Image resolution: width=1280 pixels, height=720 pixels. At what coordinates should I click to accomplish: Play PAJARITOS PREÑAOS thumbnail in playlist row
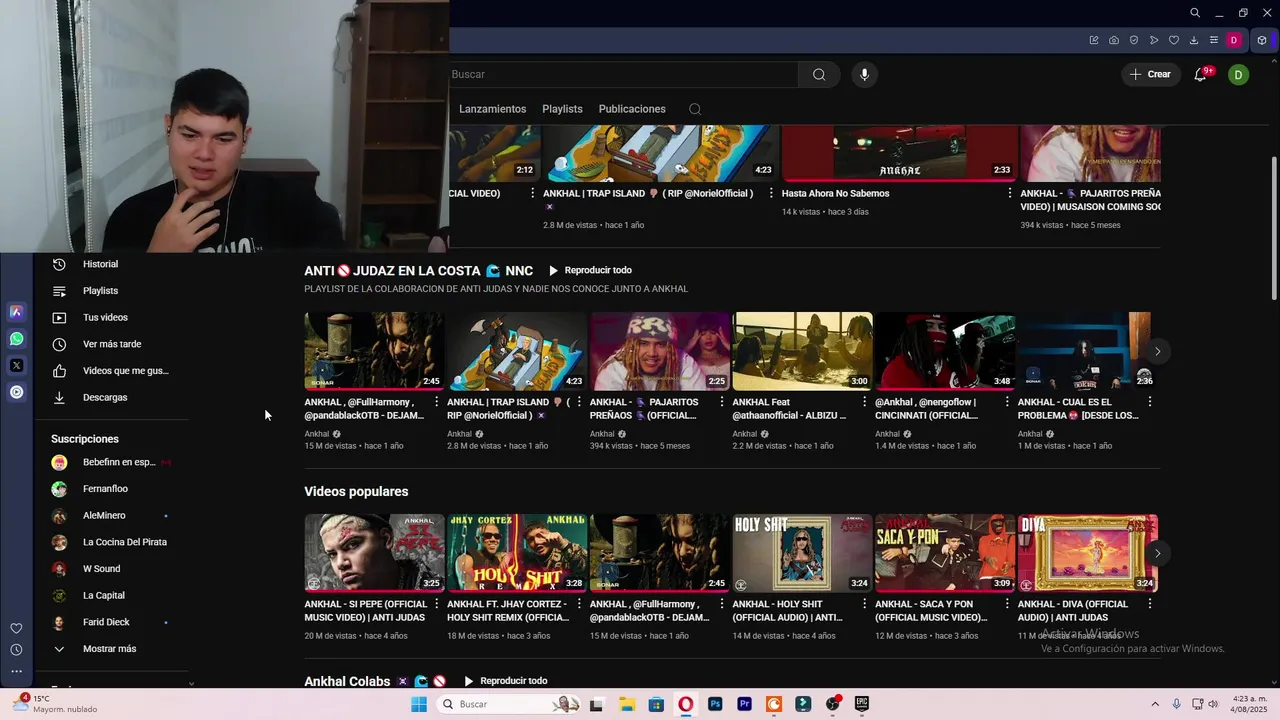click(659, 351)
